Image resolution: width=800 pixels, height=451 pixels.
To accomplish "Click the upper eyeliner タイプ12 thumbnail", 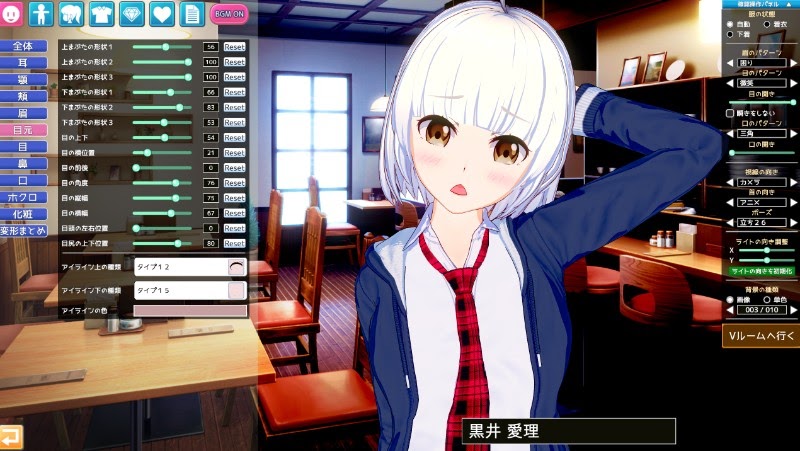I will click(x=237, y=267).
